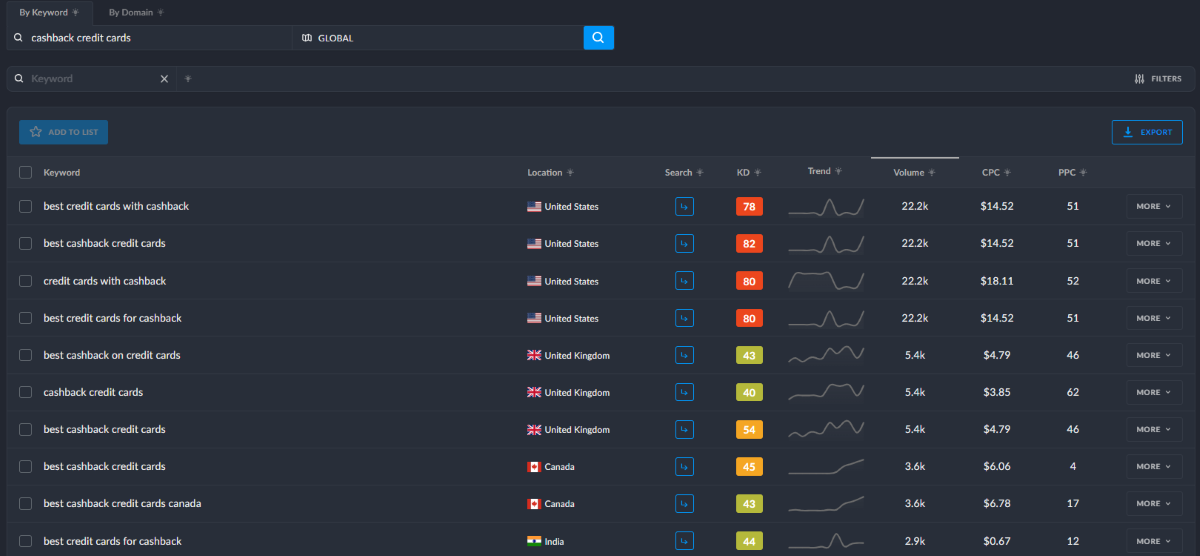Clear the Keyword filter with X icon
Image resolution: width=1200 pixels, height=556 pixels.
click(164, 79)
